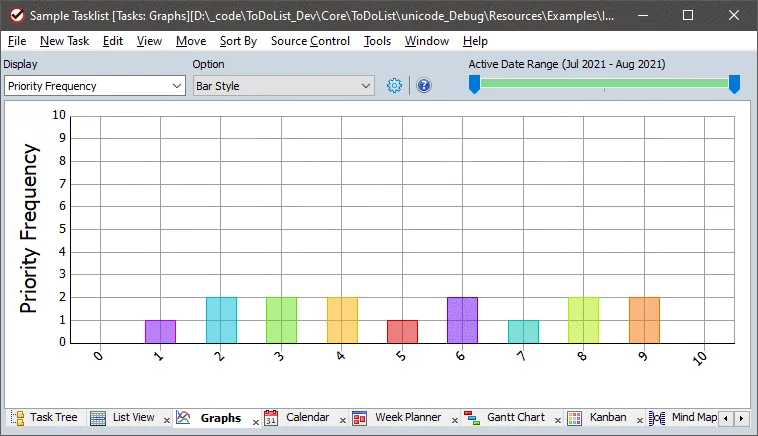The image size is (758, 436).
Task: Click the purple bar for priority 6
Action: click(x=462, y=320)
